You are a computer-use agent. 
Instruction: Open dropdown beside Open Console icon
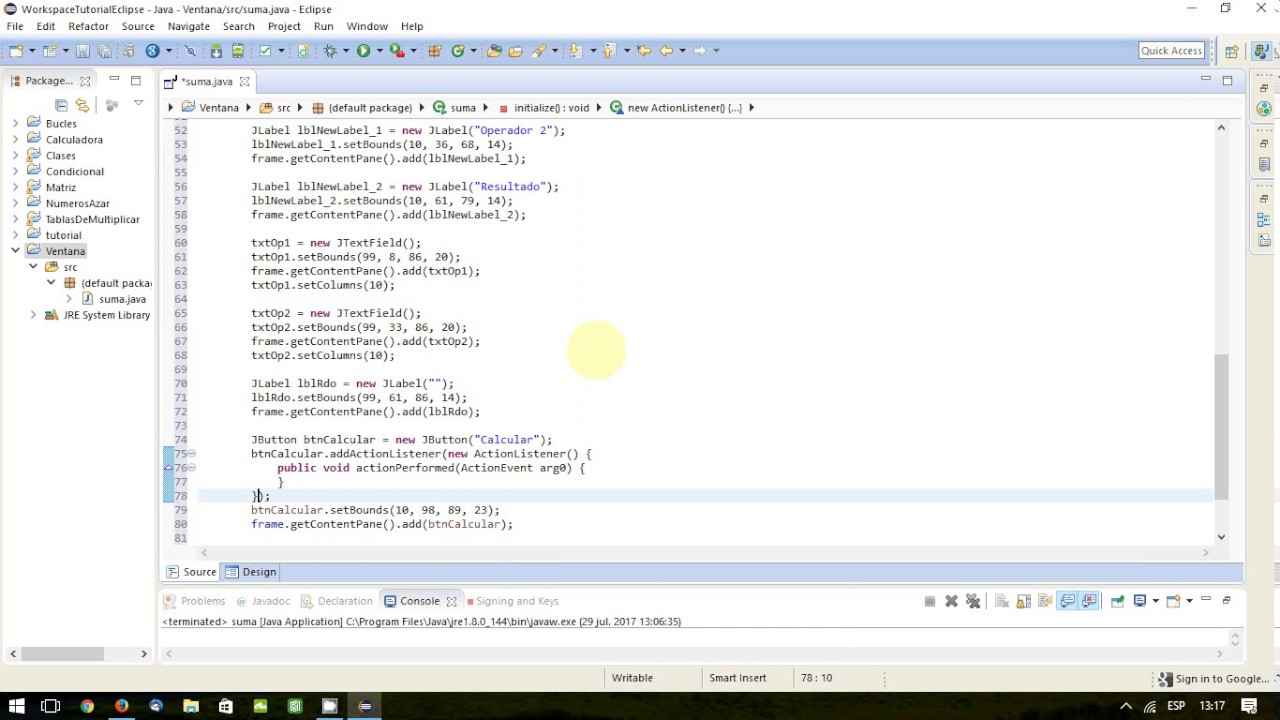pos(1189,601)
